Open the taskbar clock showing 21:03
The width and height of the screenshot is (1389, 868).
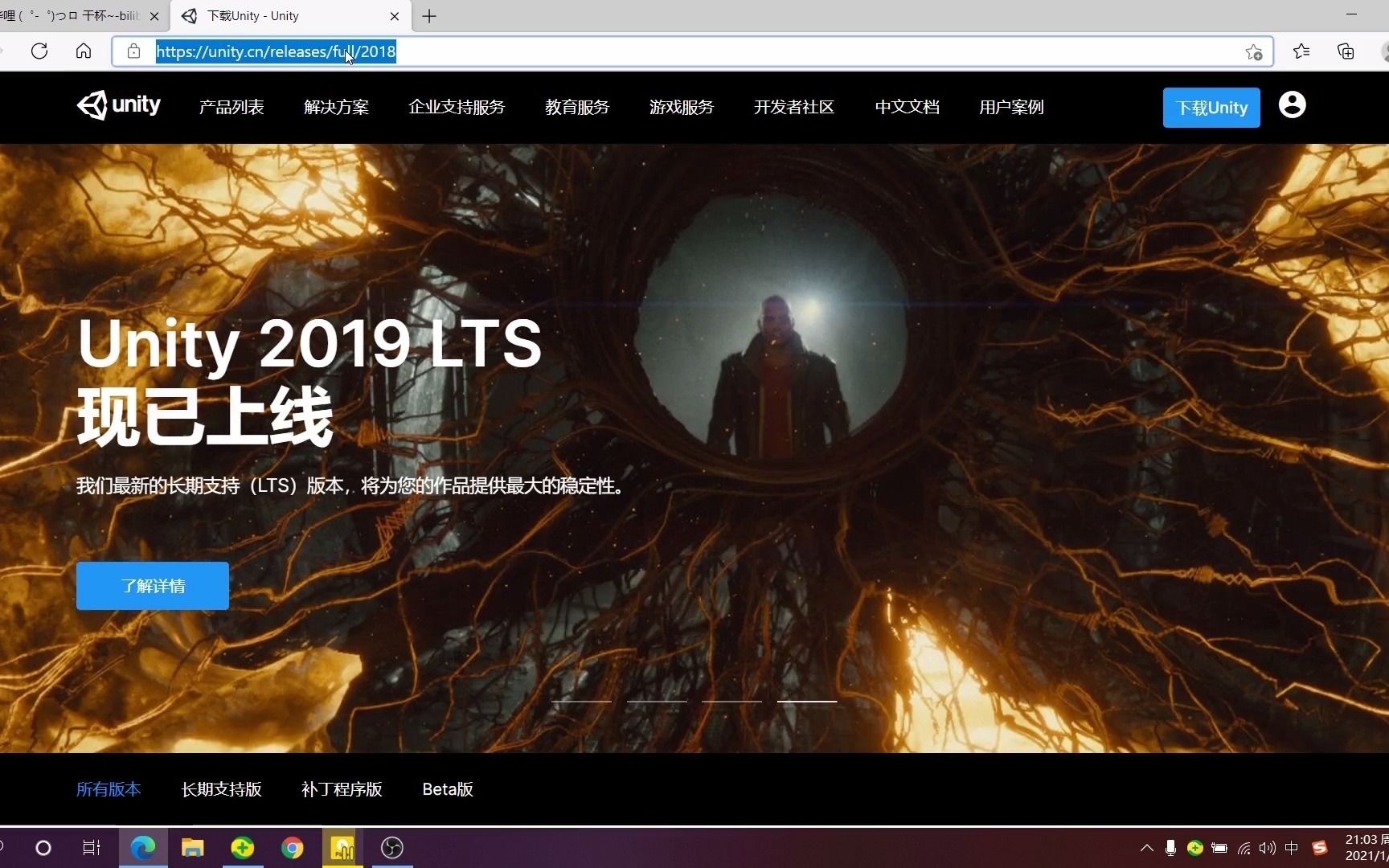pyautogui.click(x=1366, y=848)
